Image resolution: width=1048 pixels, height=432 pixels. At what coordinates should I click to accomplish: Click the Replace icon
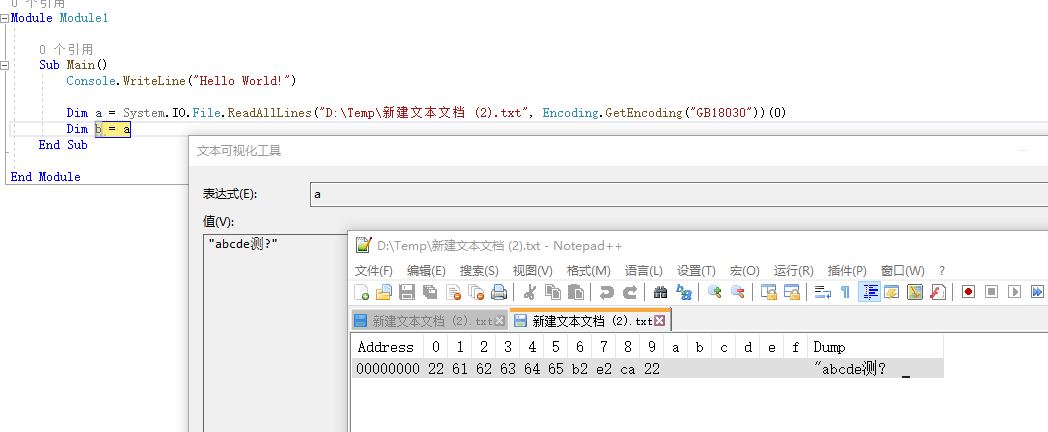(x=684, y=292)
